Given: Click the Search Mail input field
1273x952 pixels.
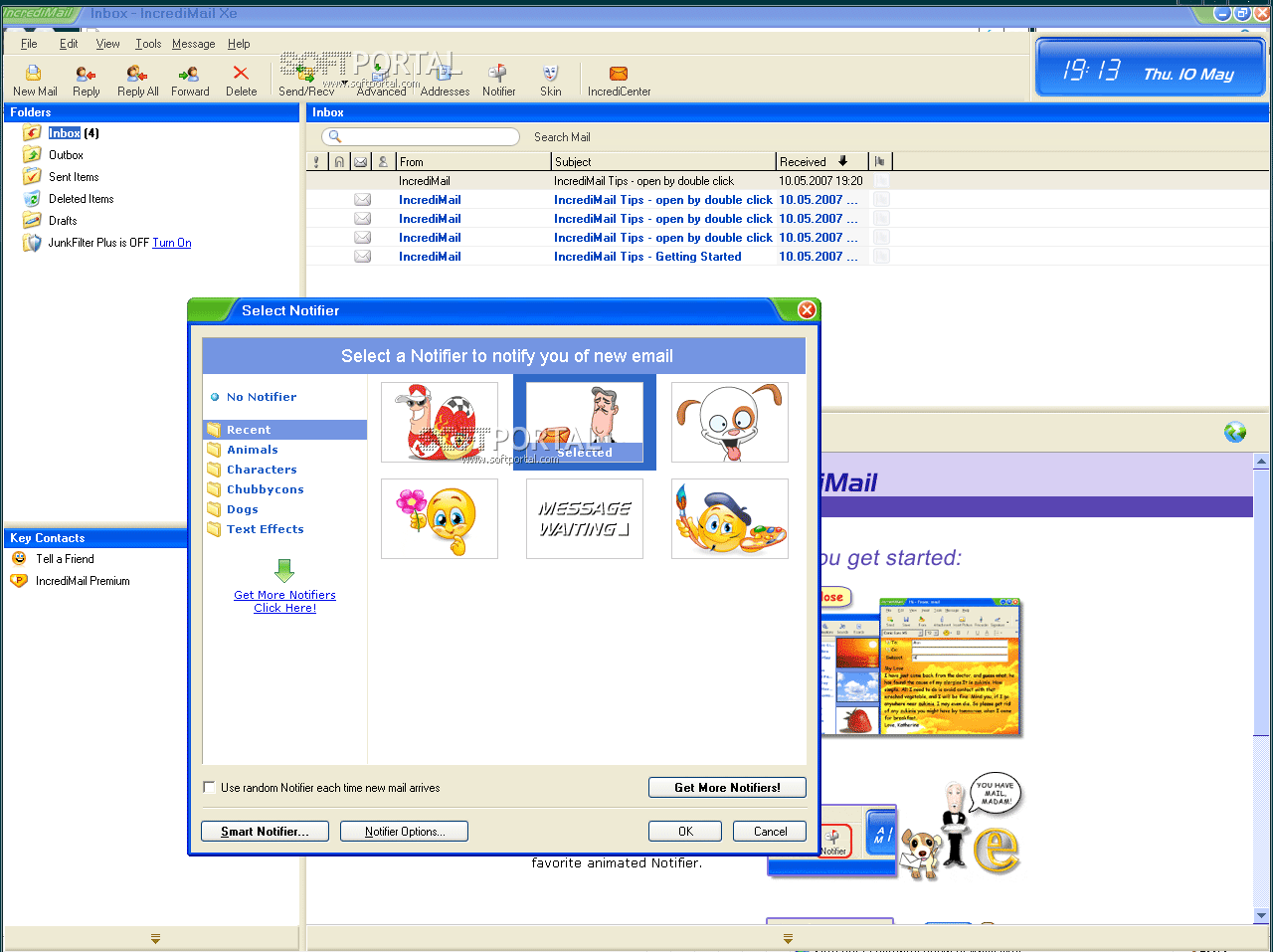Looking at the screenshot, I should 420,137.
